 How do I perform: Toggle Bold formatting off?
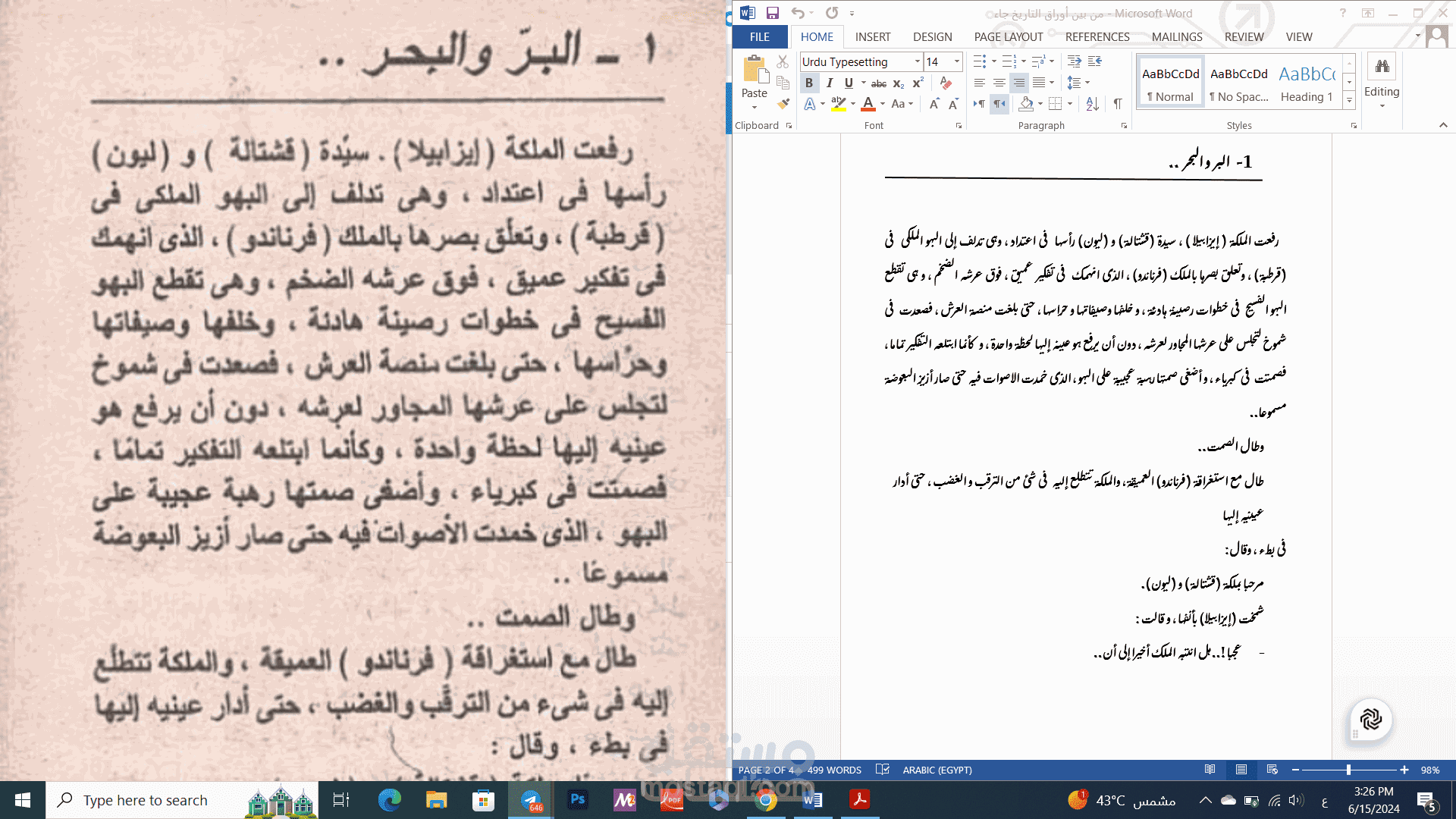point(809,83)
